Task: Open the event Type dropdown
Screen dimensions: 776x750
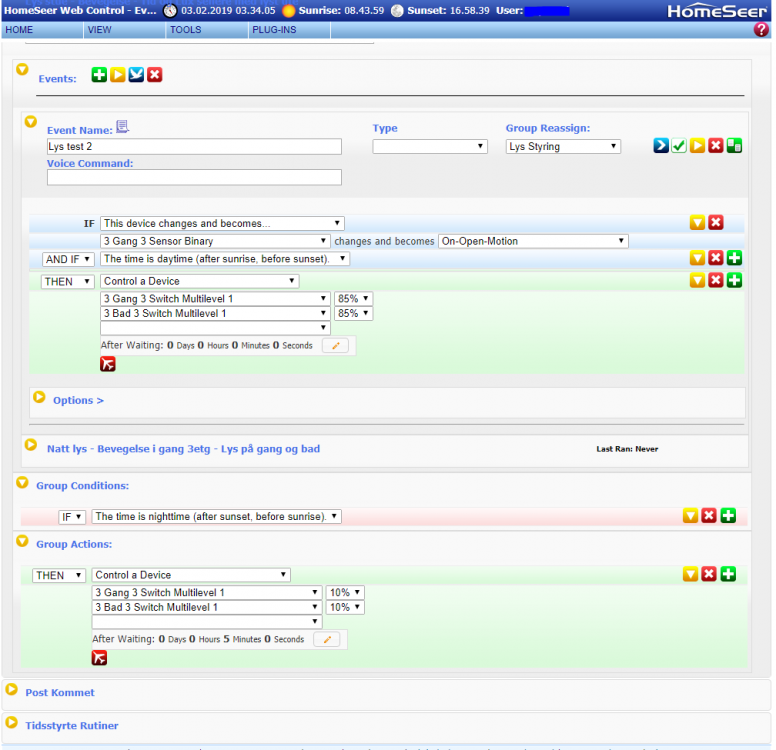Action: (429, 146)
